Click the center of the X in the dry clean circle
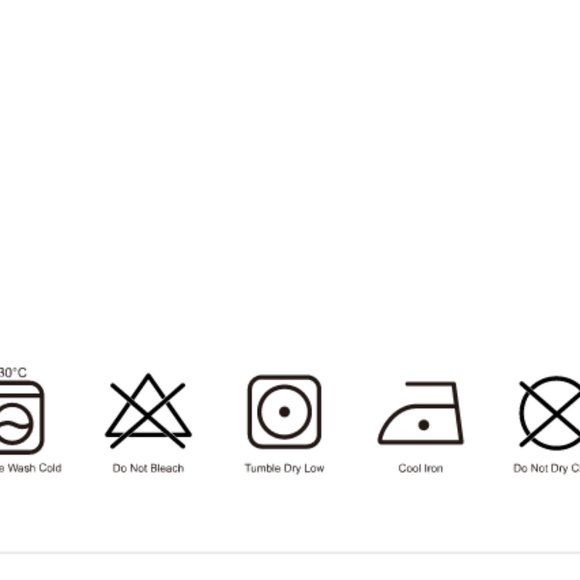The height and width of the screenshot is (580, 580). [554, 414]
